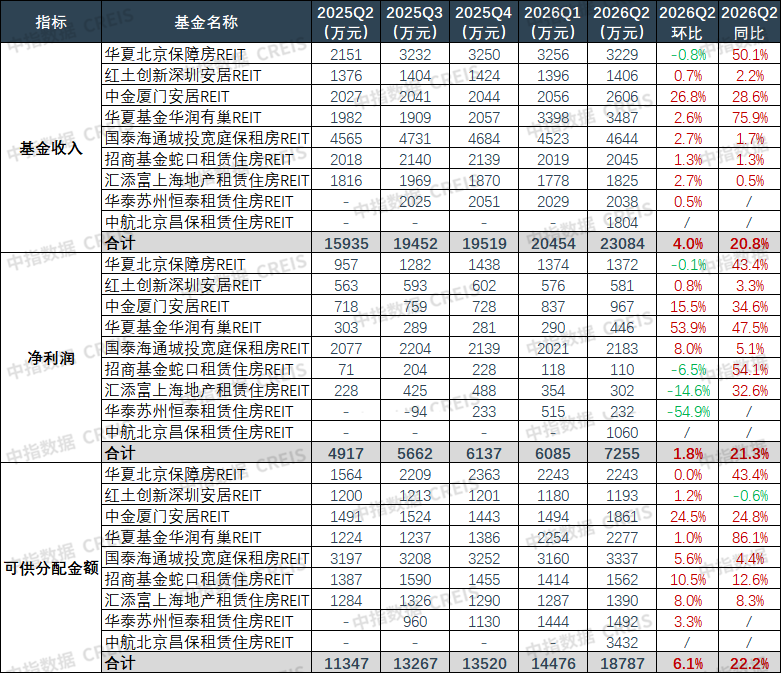Click the cell showing 446

[x=622, y=327]
